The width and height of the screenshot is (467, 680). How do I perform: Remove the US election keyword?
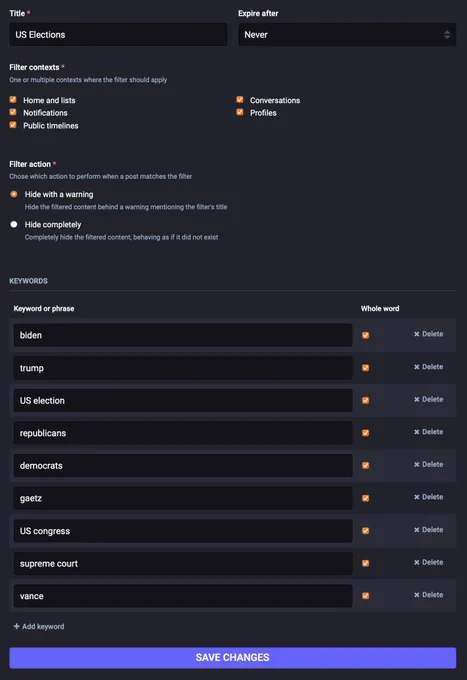click(x=428, y=399)
